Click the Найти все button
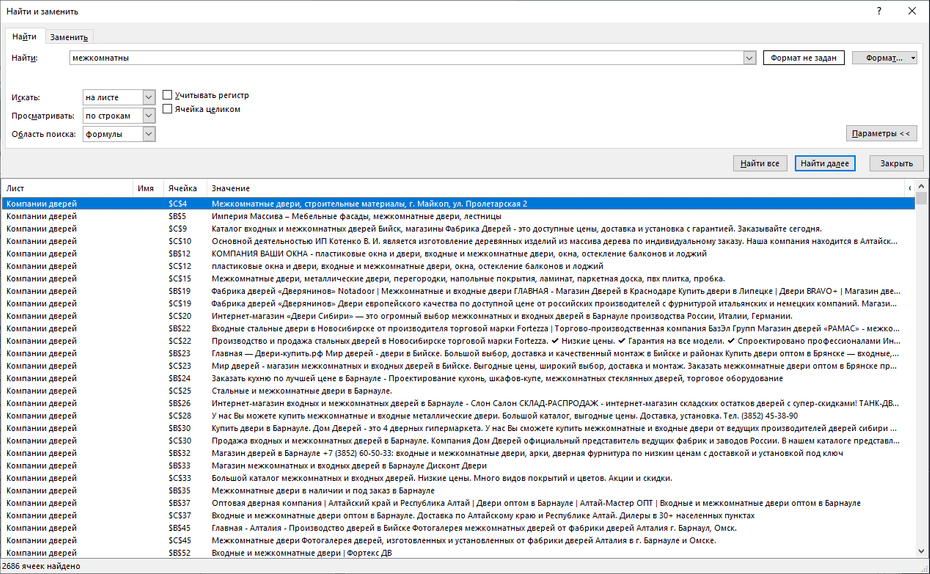 coord(760,163)
